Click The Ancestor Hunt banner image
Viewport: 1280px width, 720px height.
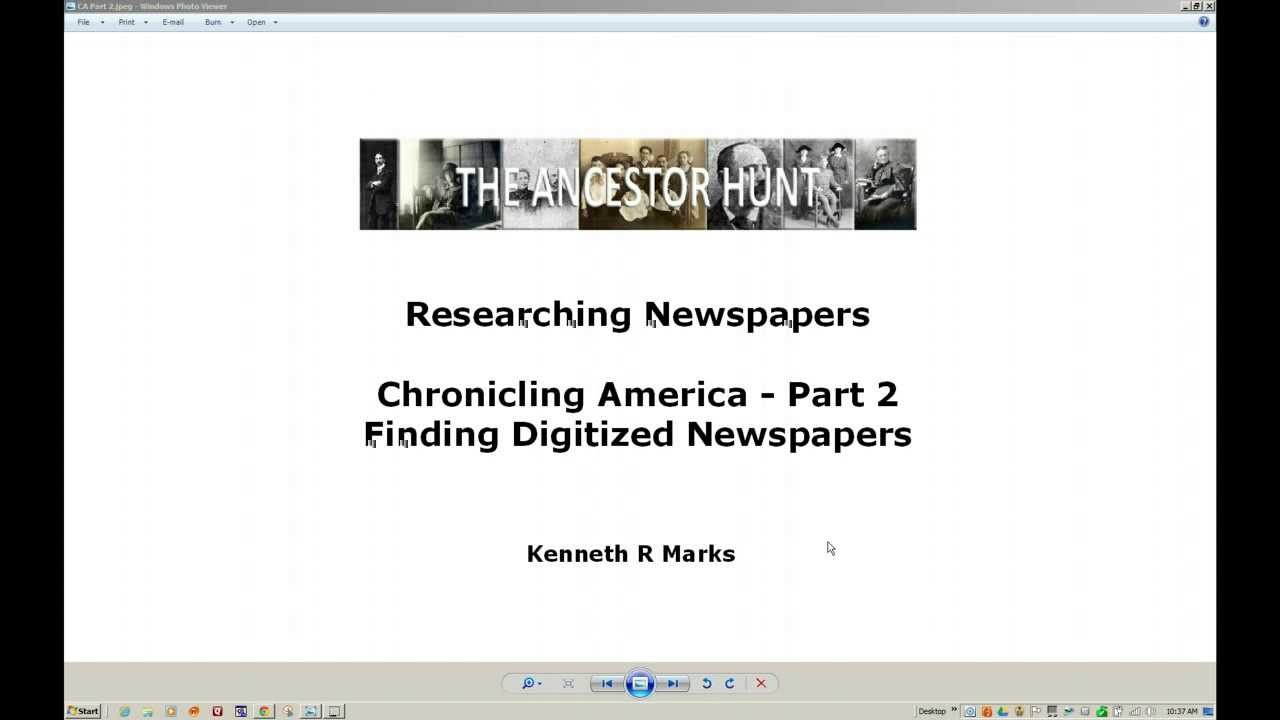[638, 184]
